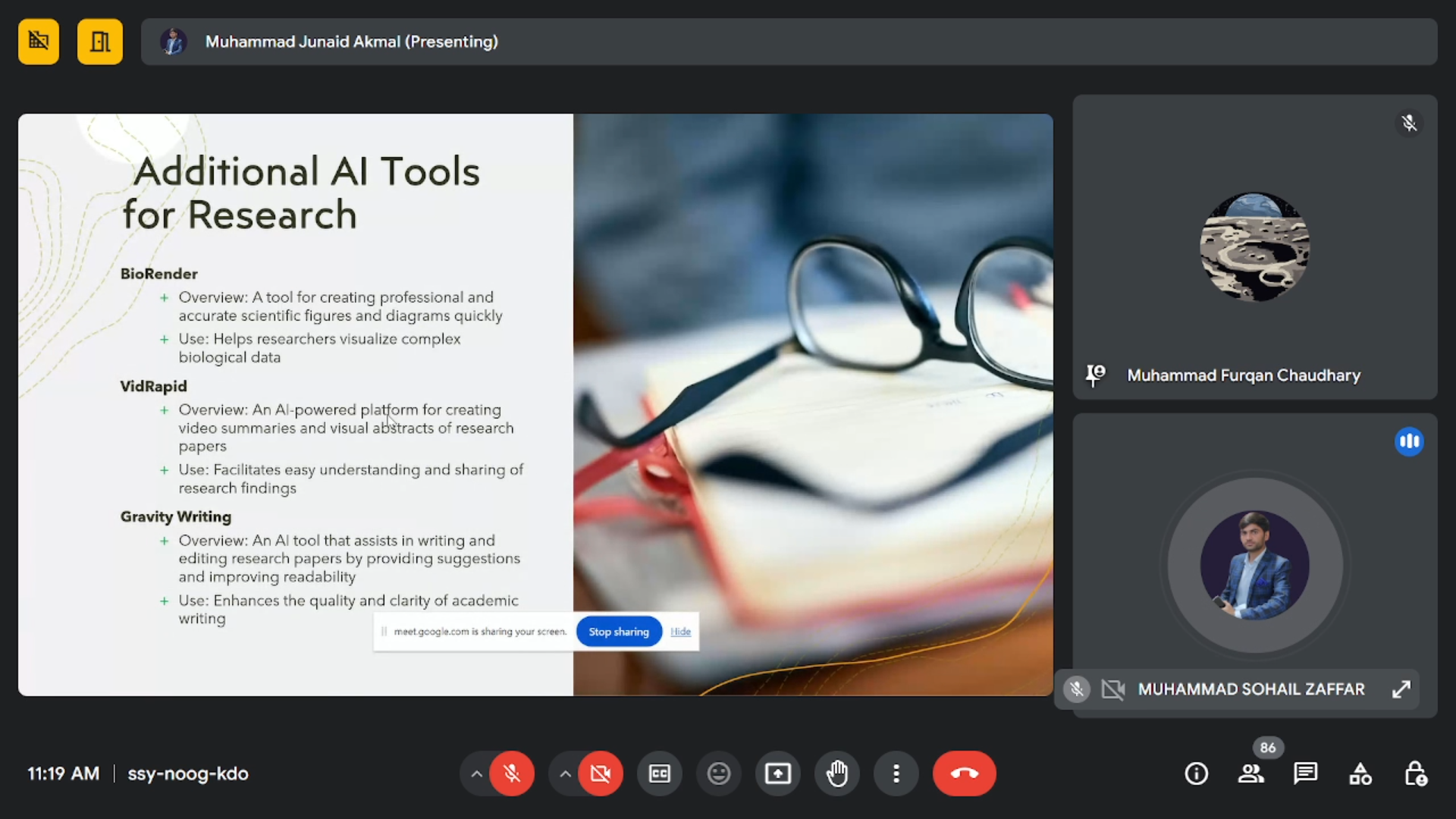Click the second yellow building icon
1456x819 pixels.
(x=100, y=42)
